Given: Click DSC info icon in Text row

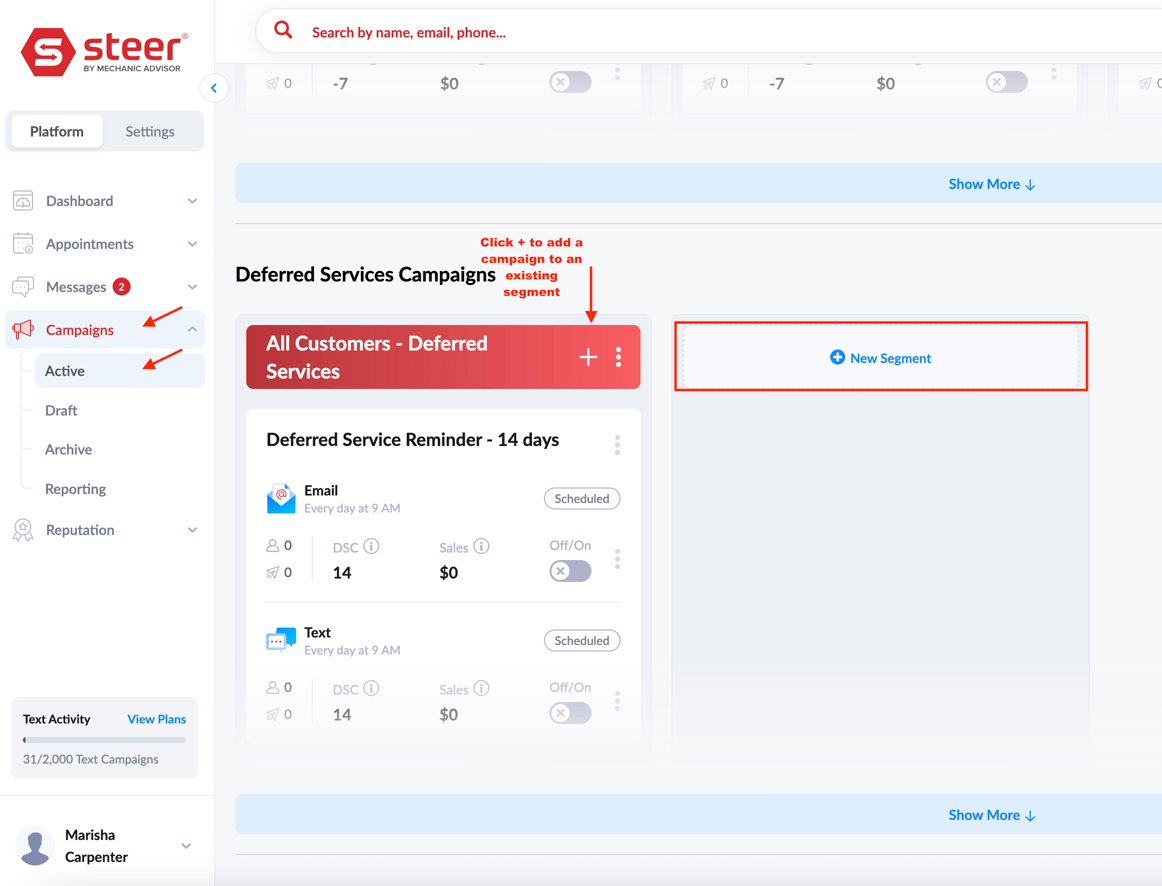Looking at the screenshot, I should pos(371,688).
